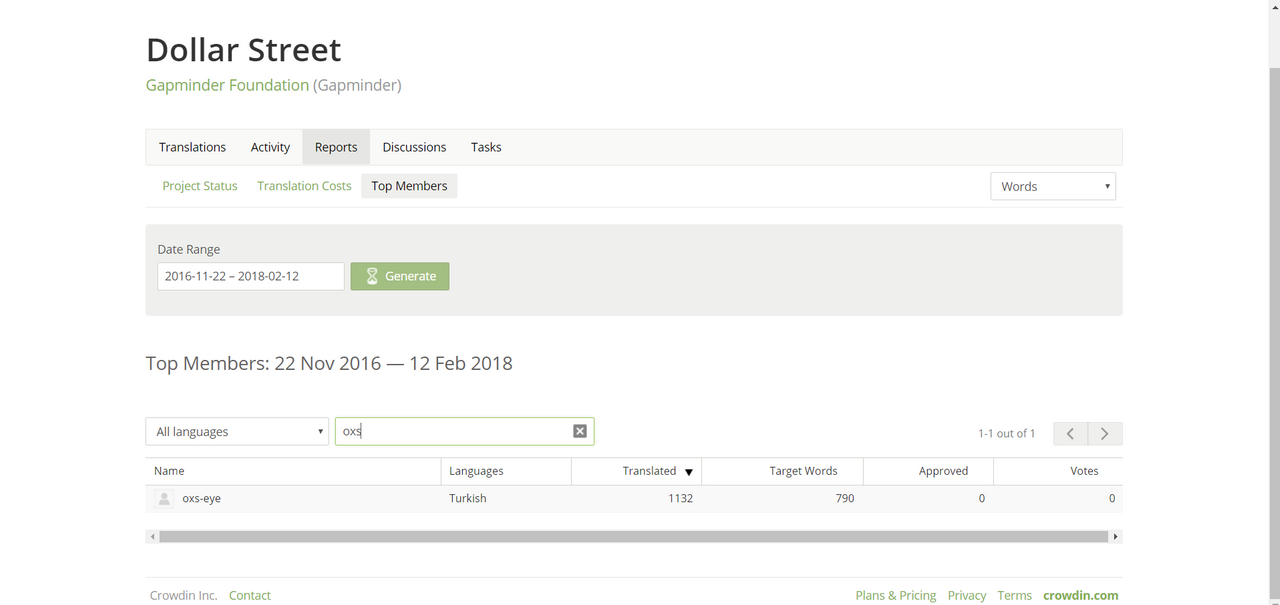Go to previous page arrow
Viewport: 1280px width, 605px height.
[1070, 433]
